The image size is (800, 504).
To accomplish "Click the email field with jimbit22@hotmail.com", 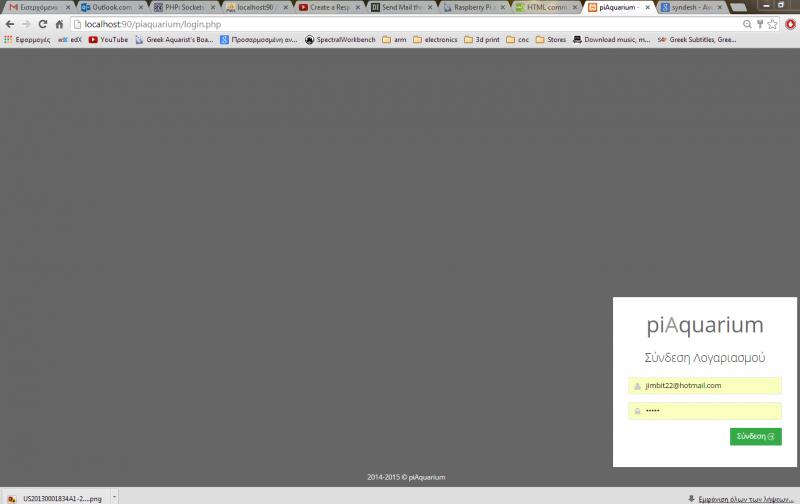I will point(705,385).
